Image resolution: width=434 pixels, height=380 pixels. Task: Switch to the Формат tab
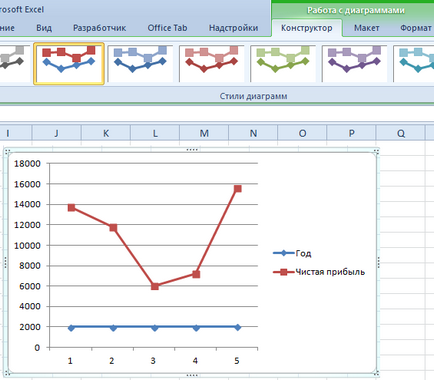tap(416, 28)
